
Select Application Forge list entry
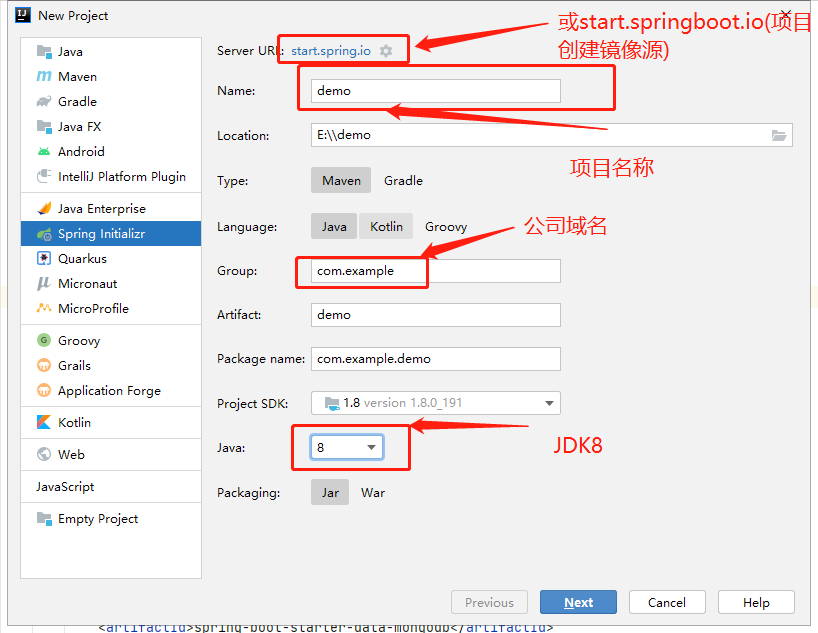tap(111, 390)
